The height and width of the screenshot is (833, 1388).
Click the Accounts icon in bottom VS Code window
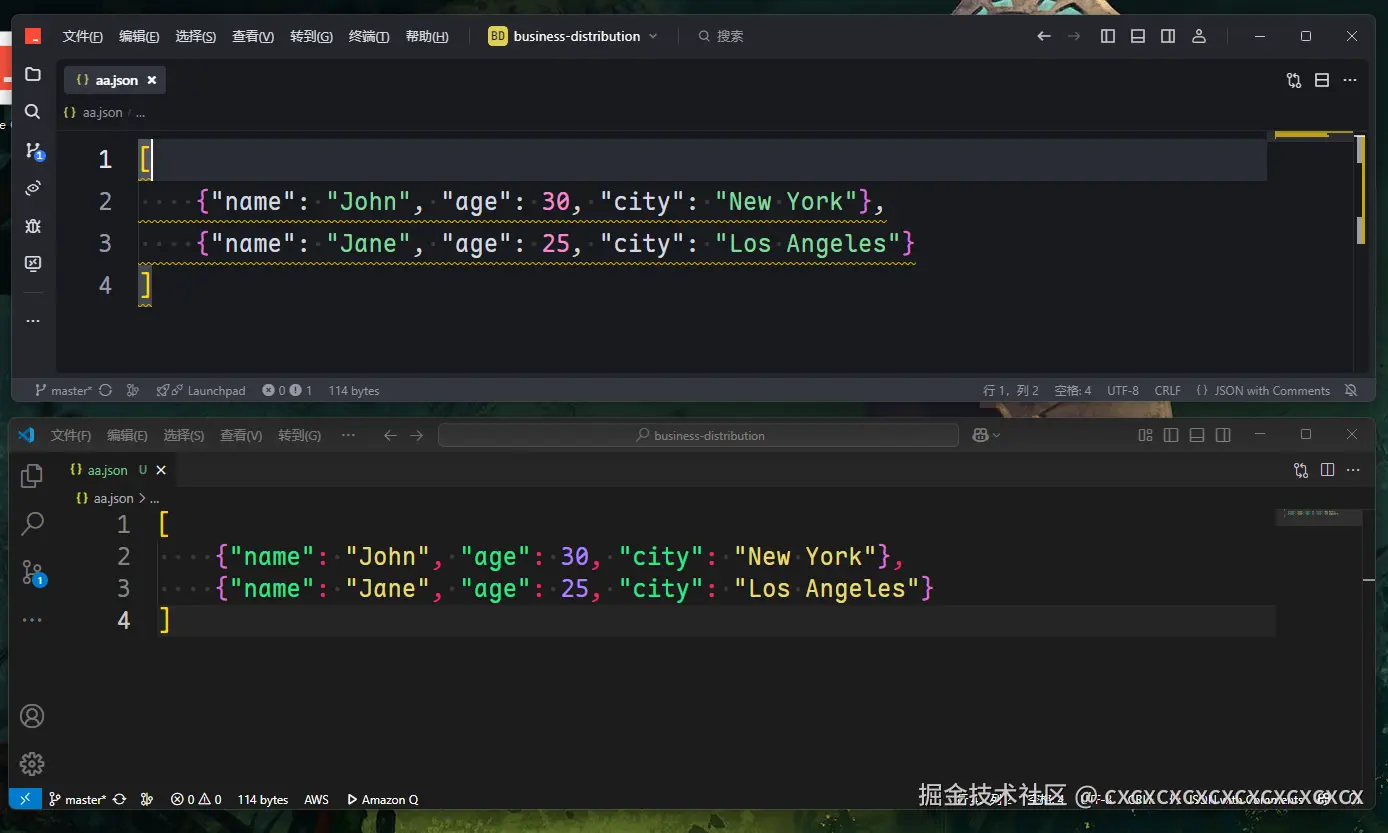[x=32, y=716]
